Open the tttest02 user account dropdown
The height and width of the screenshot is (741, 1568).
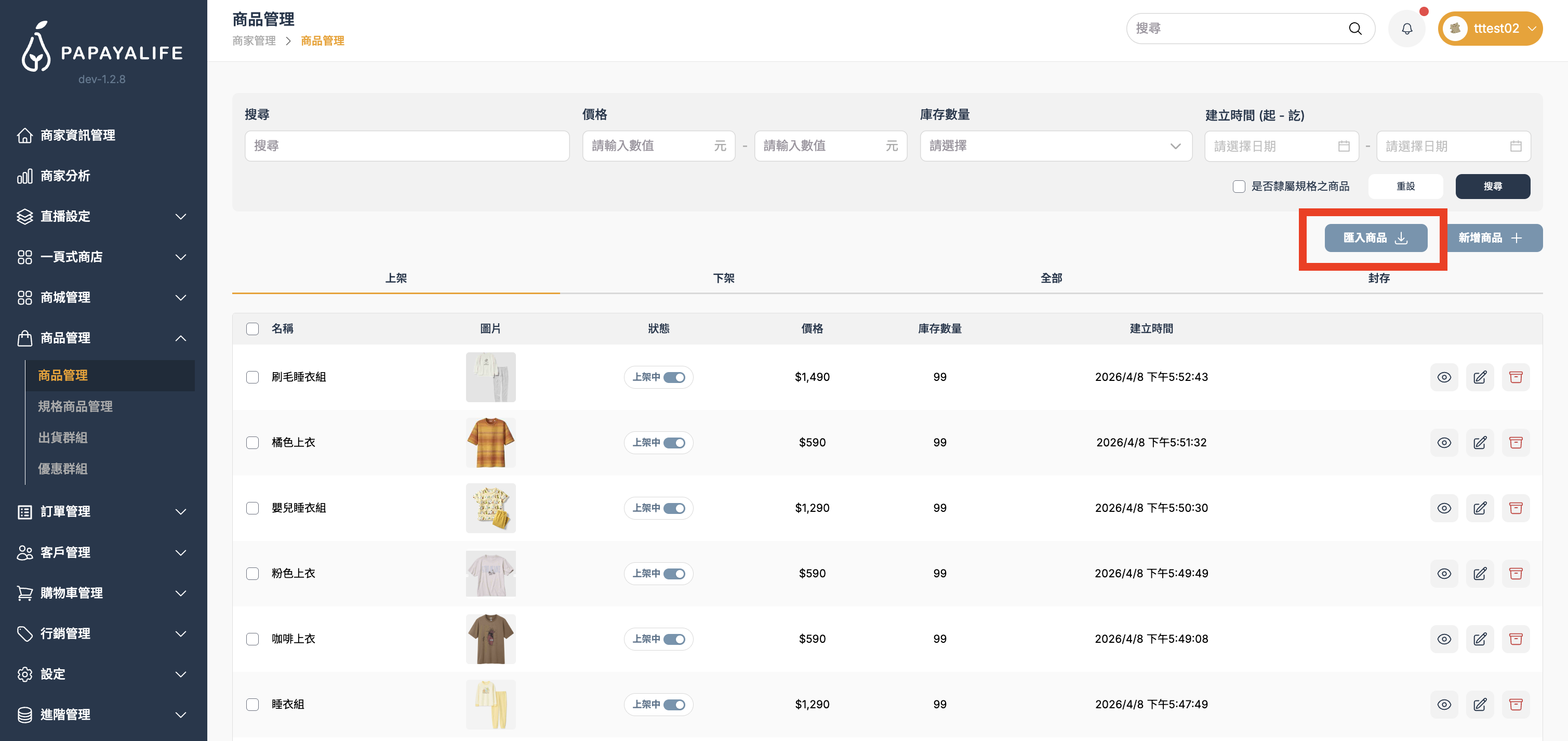pos(1490,29)
